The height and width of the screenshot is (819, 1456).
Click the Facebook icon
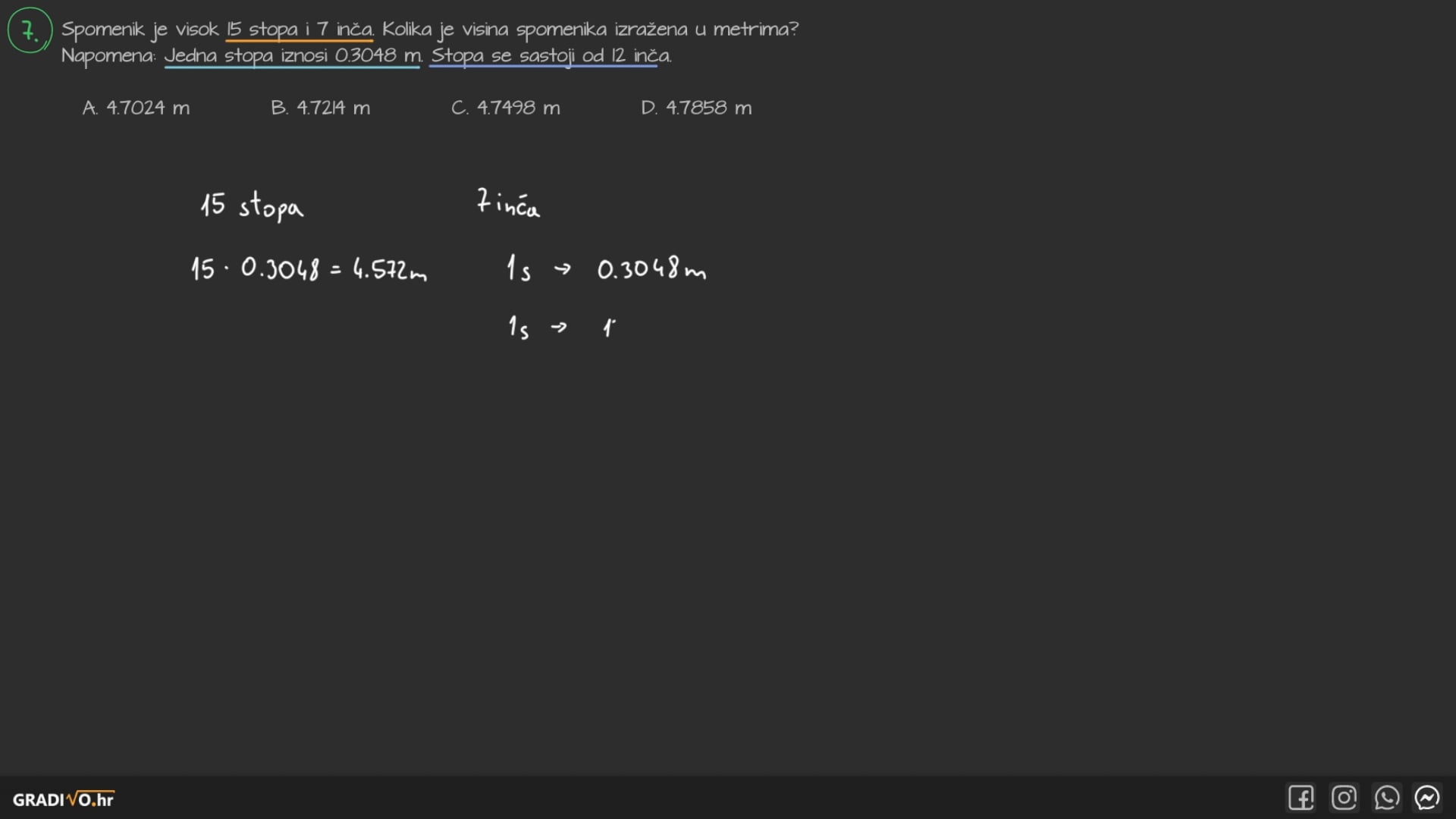1301,798
